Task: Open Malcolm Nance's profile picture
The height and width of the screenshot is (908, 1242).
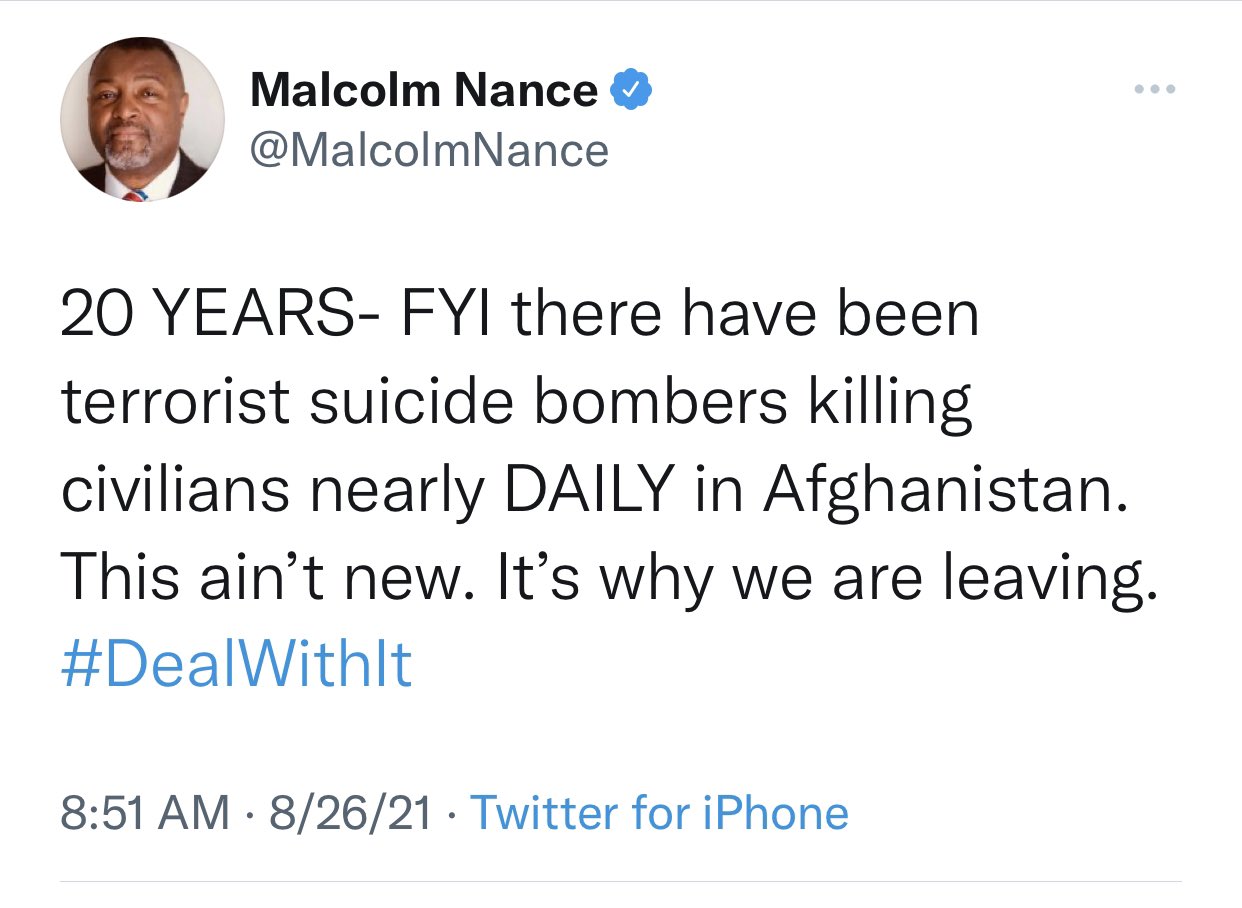Action: [x=142, y=120]
